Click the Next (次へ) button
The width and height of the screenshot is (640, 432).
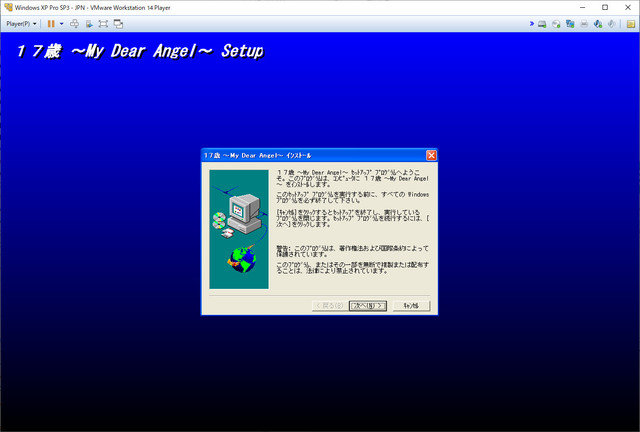point(368,306)
